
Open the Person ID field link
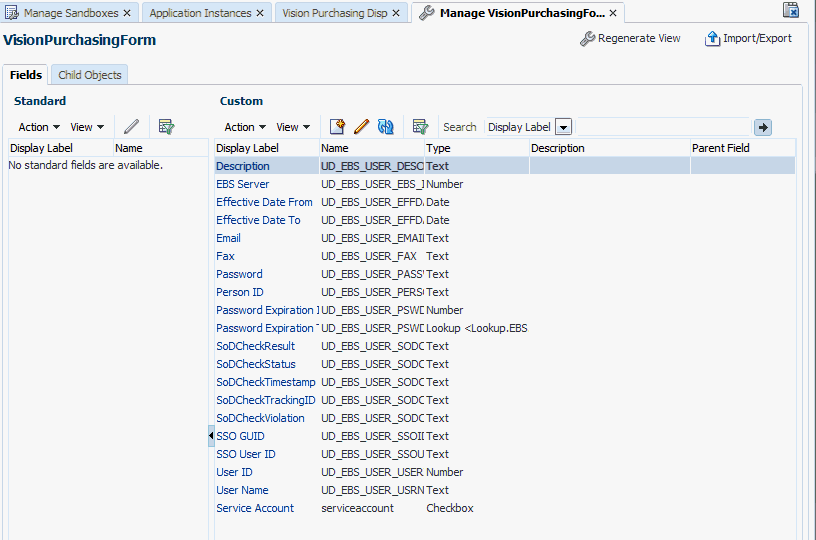point(240,292)
